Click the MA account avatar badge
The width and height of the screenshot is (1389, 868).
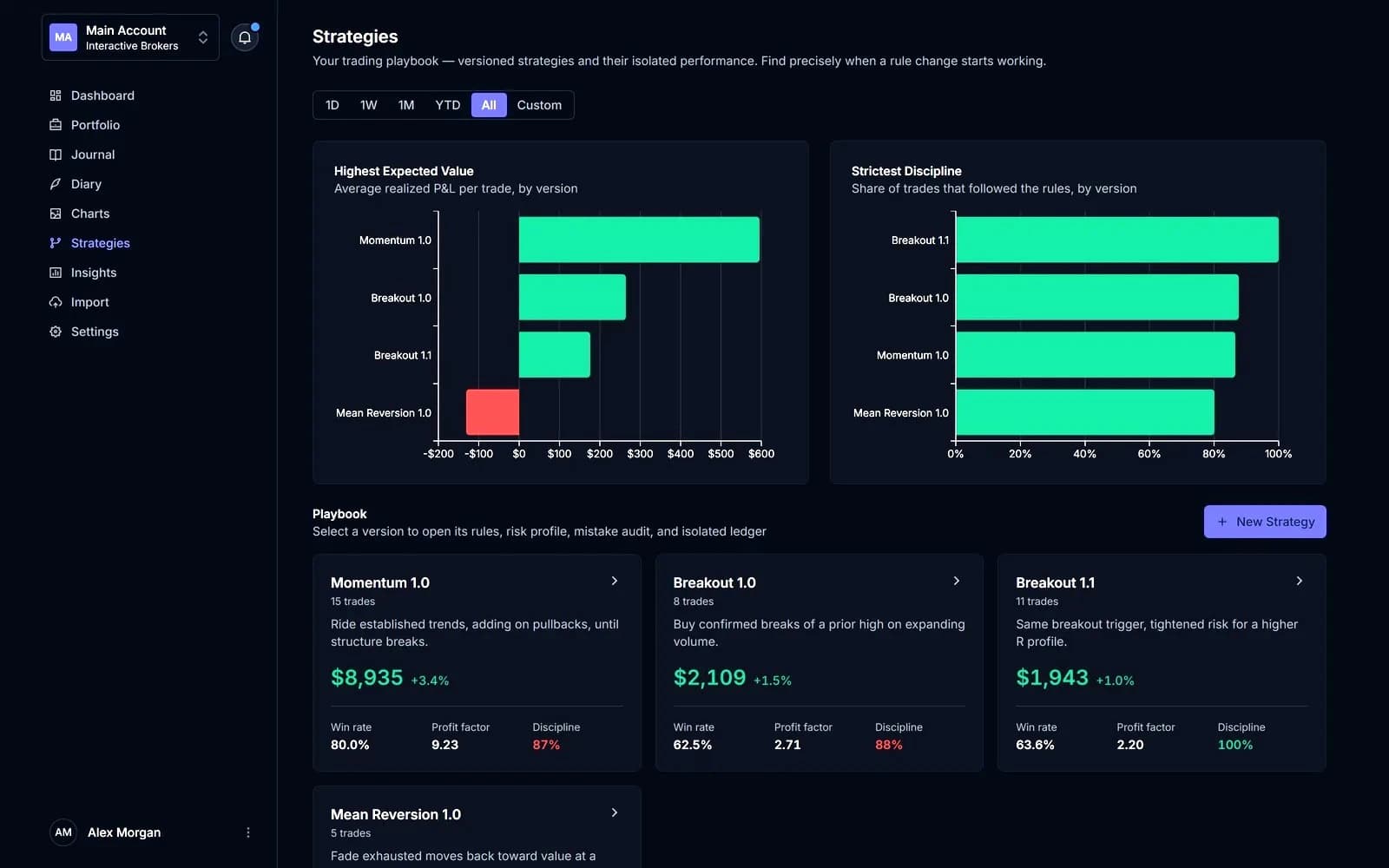click(63, 37)
